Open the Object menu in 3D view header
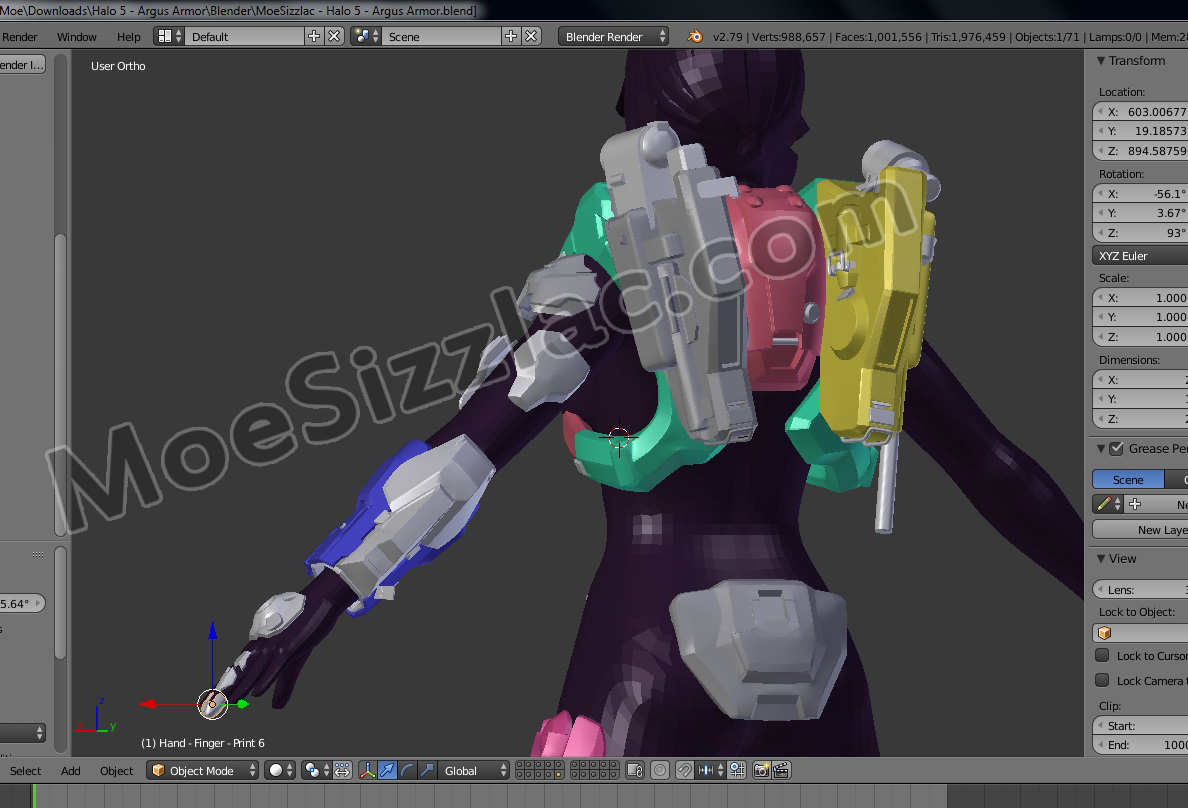This screenshot has height=808, width=1188. [x=117, y=771]
